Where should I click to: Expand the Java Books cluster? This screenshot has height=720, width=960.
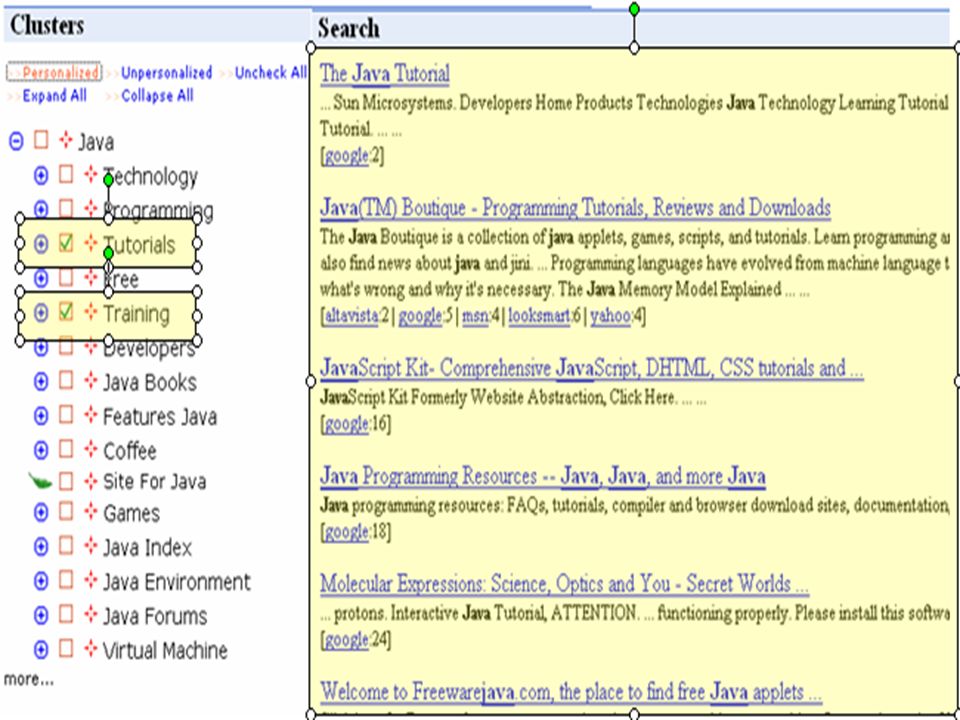pyautogui.click(x=40, y=382)
